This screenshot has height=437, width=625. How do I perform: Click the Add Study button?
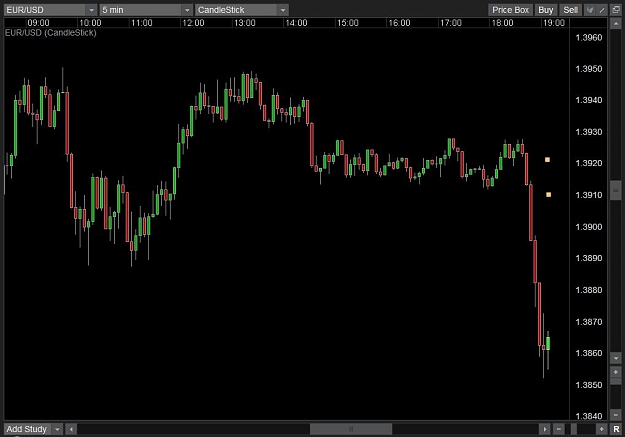click(x=27, y=429)
